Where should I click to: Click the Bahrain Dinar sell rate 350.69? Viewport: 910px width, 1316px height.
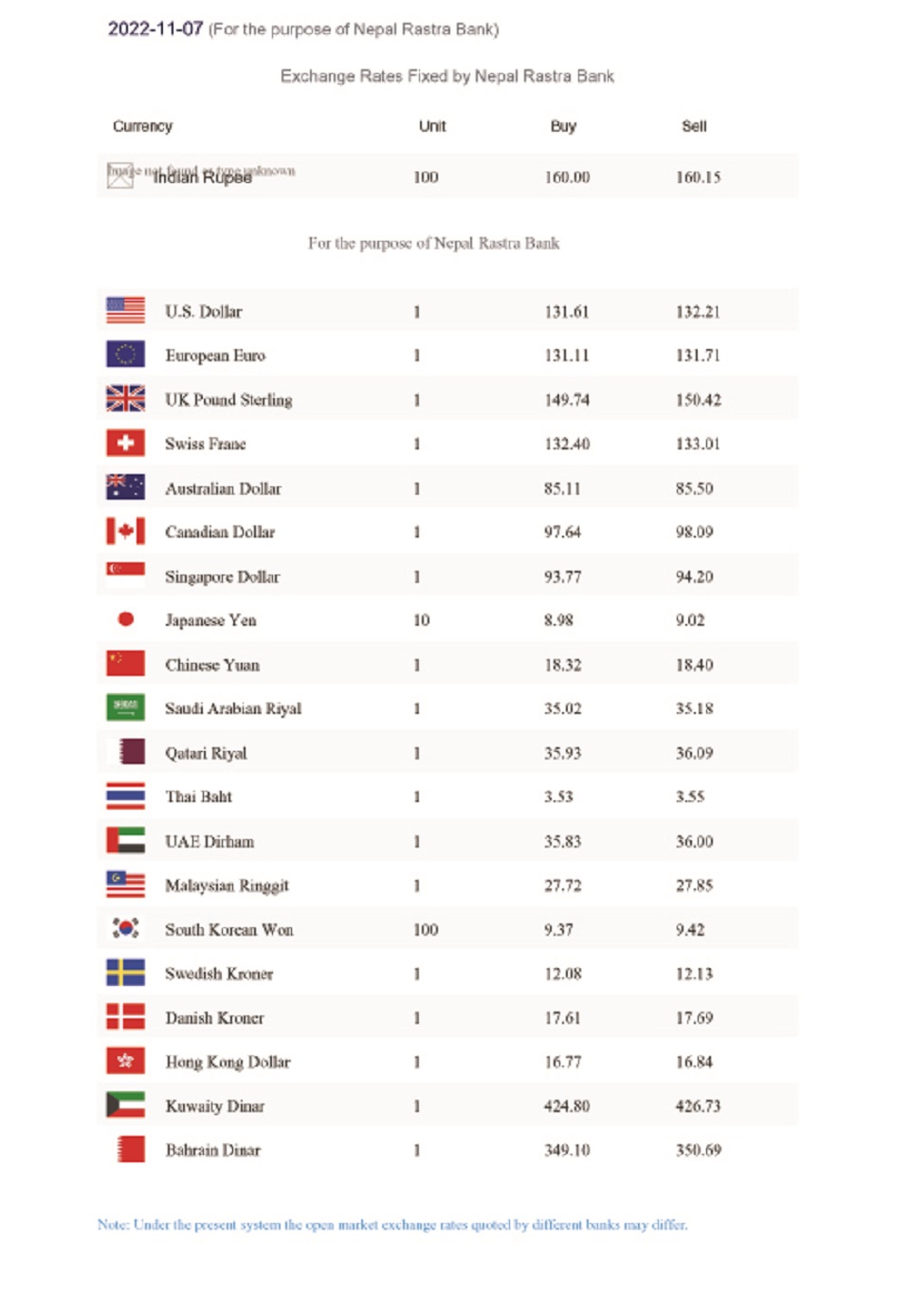(698, 1150)
